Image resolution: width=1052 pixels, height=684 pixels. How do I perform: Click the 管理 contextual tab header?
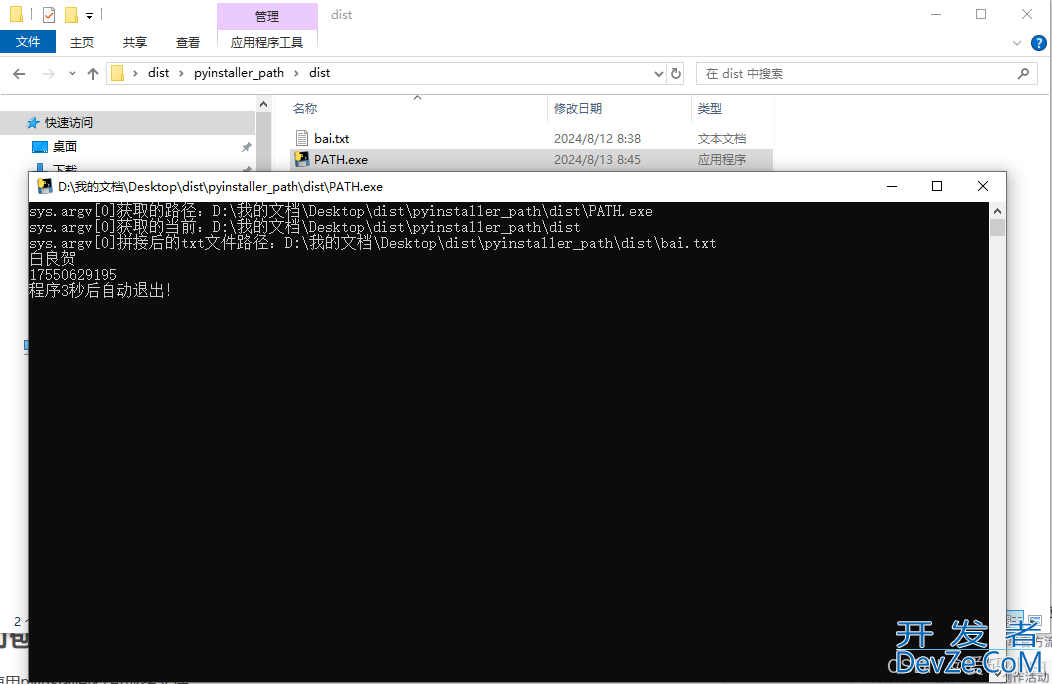(267, 16)
